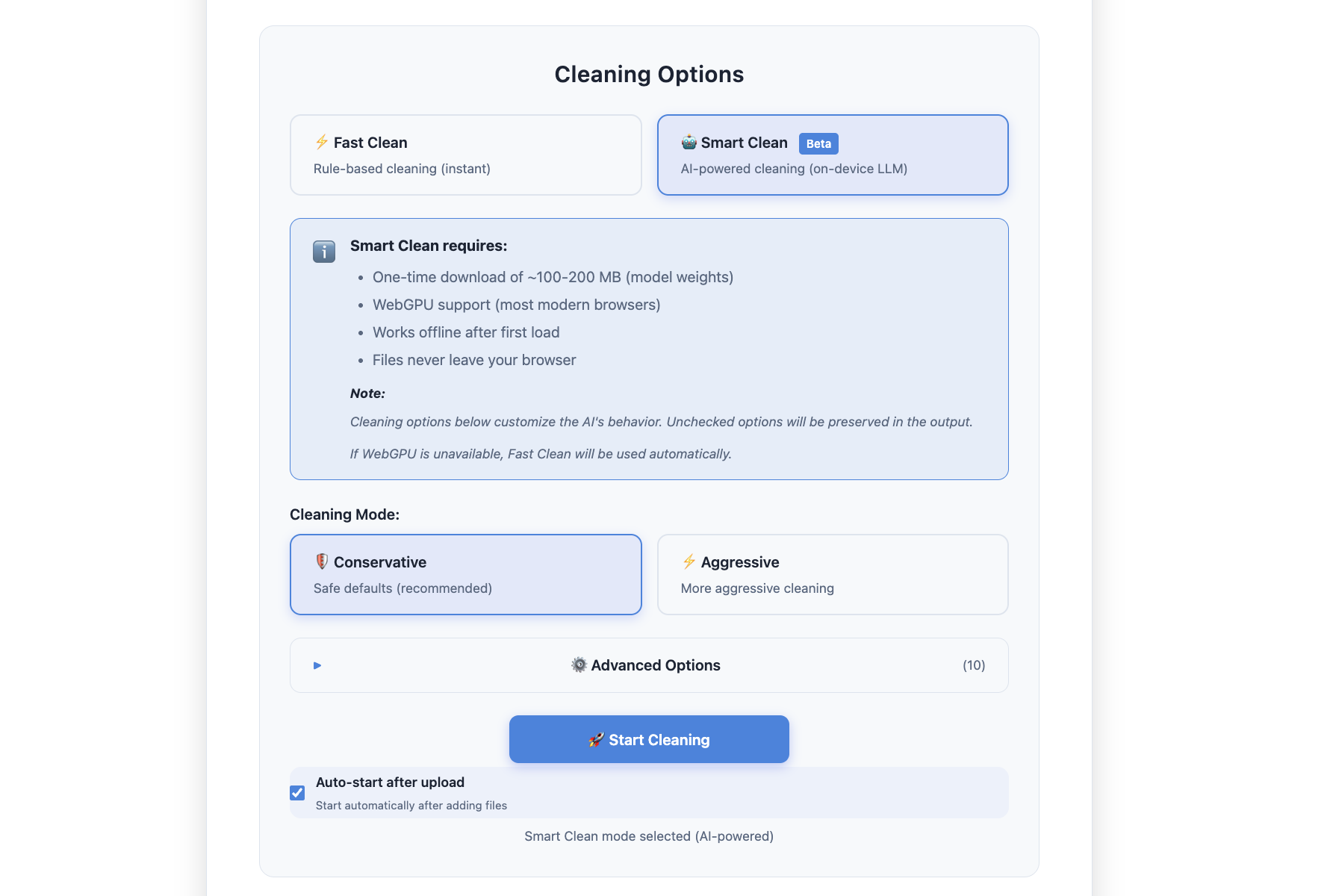Click the lightning icon on Fast Clean
The image size is (1330, 896).
pyautogui.click(x=321, y=143)
